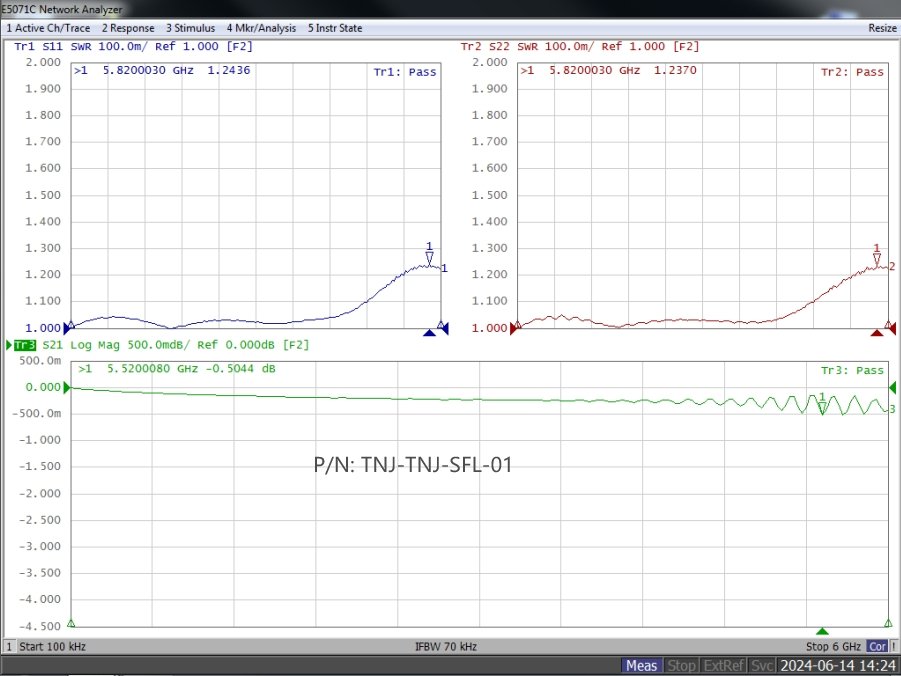
Task: Click red reference level arrow at 1.000 on Tr2
Action: coord(513,329)
